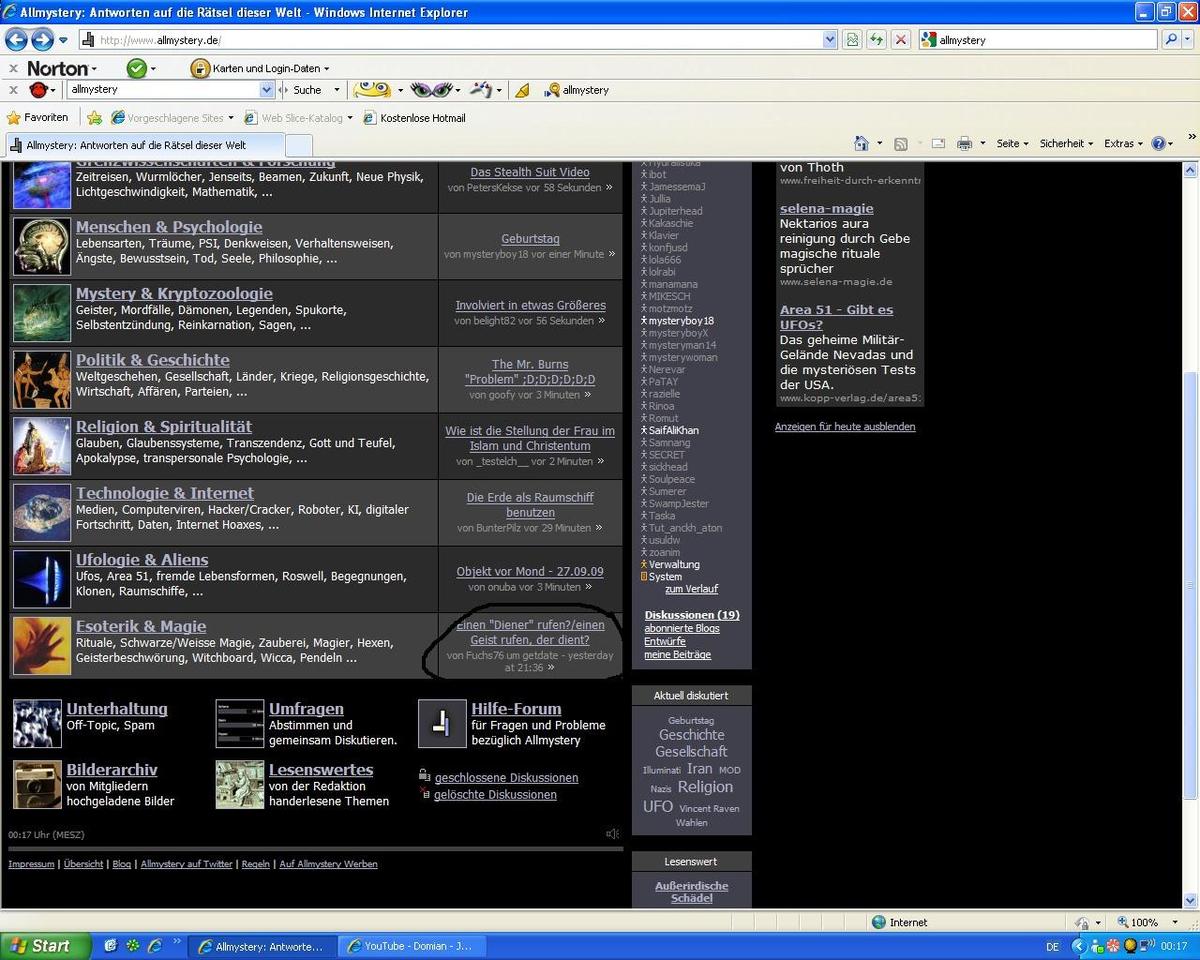Screen dimensions: 1200x960
Task: Click the Unterhaltung image icon
Action: 37,724
